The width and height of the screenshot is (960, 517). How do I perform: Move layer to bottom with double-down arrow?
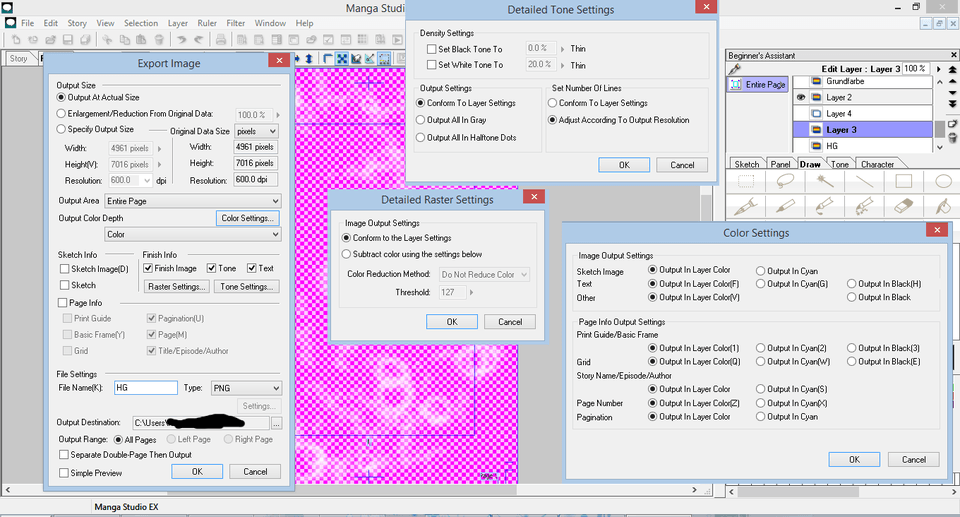(x=953, y=104)
